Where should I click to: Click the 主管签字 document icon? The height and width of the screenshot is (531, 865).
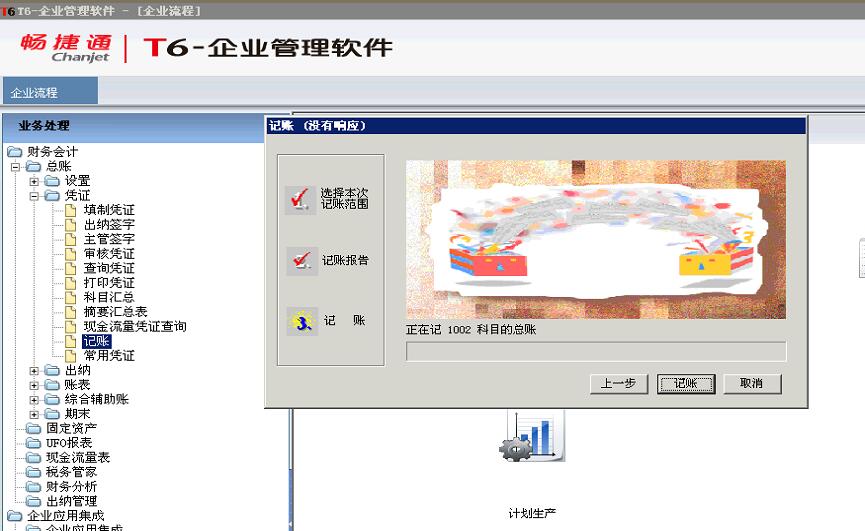pyautogui.click(x=71, y=239)
